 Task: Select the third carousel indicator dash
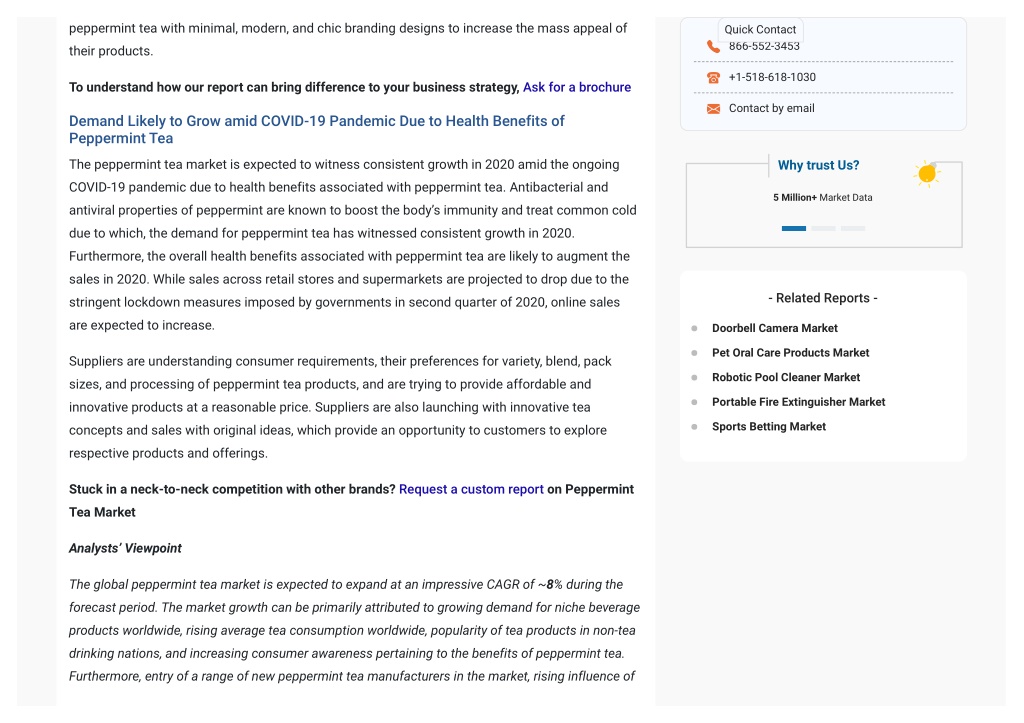[852, 229]
